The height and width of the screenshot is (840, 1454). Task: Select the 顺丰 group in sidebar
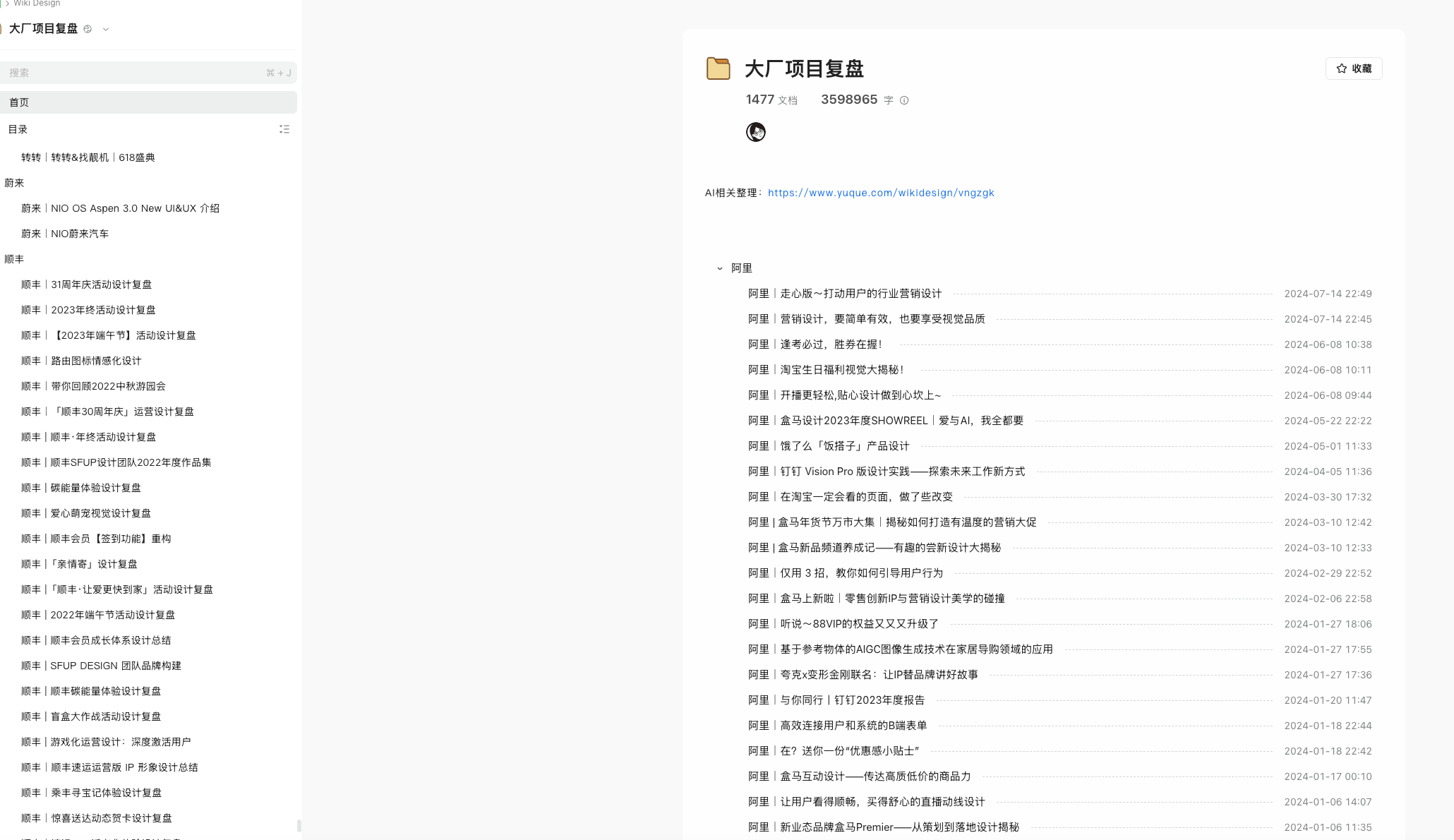14,259
